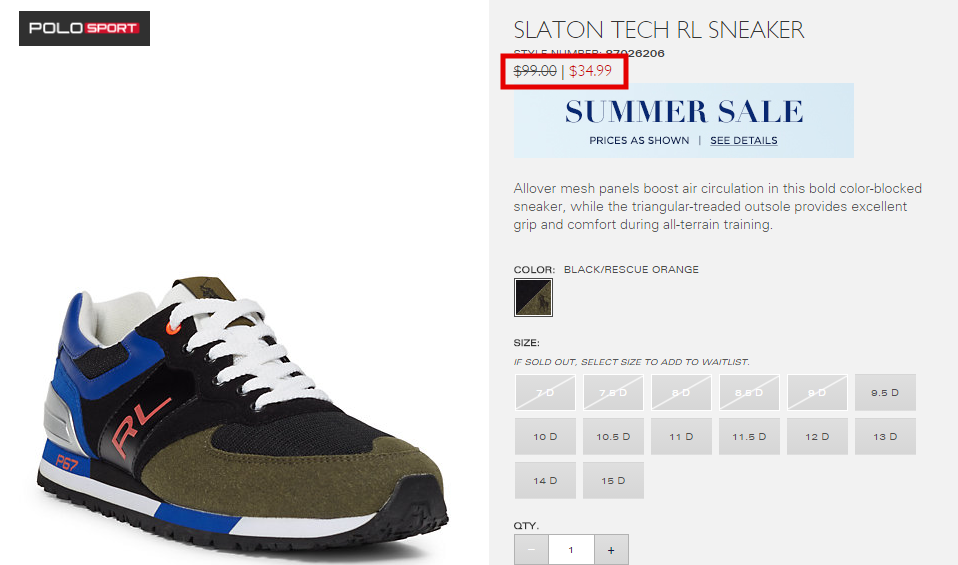
Task: Select size 13 D
Action: click(885, 437)
